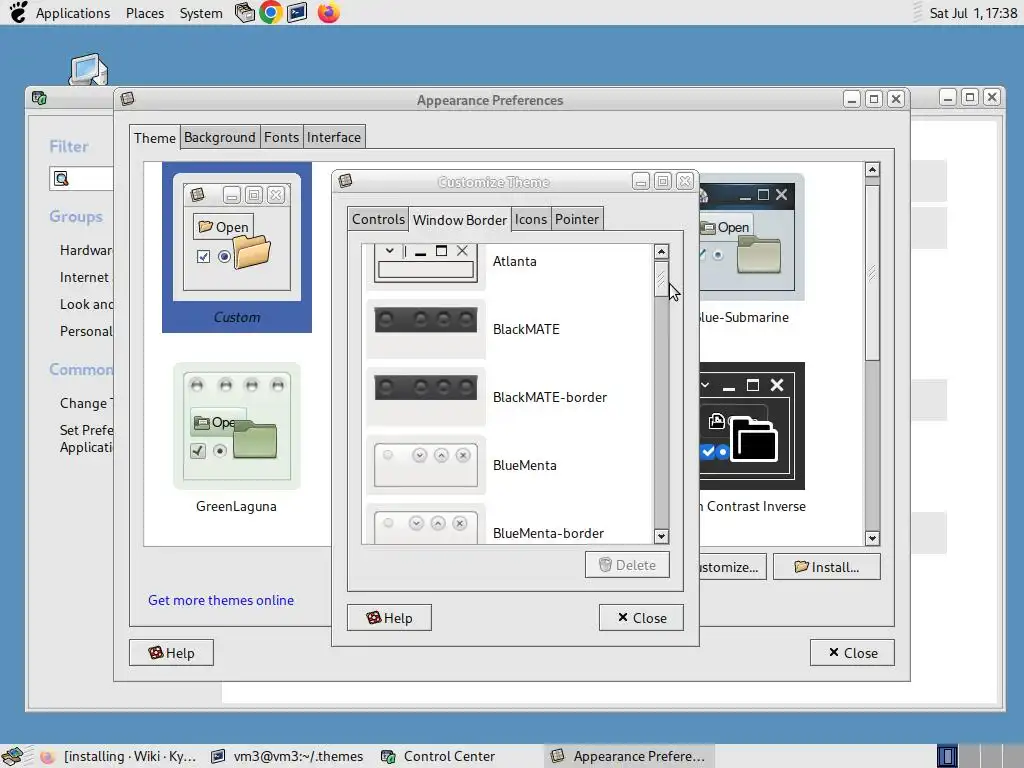Open the Interface tab
Screen dimensions: 1024x768
tap(334, 137)
